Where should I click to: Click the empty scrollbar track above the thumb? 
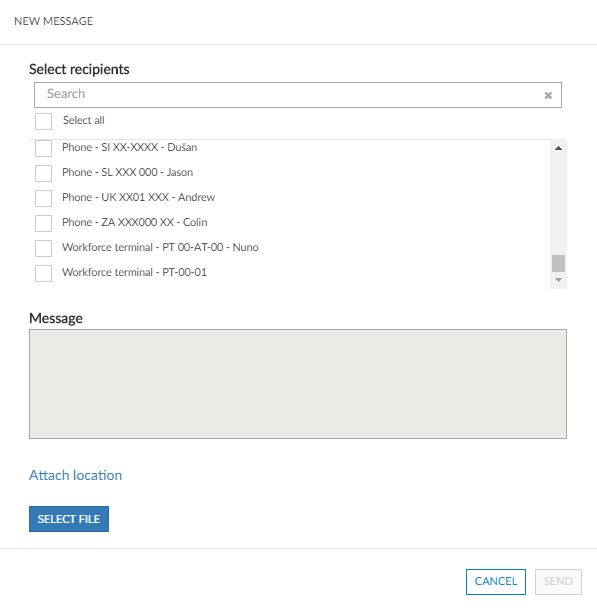(x=558, y=204)
